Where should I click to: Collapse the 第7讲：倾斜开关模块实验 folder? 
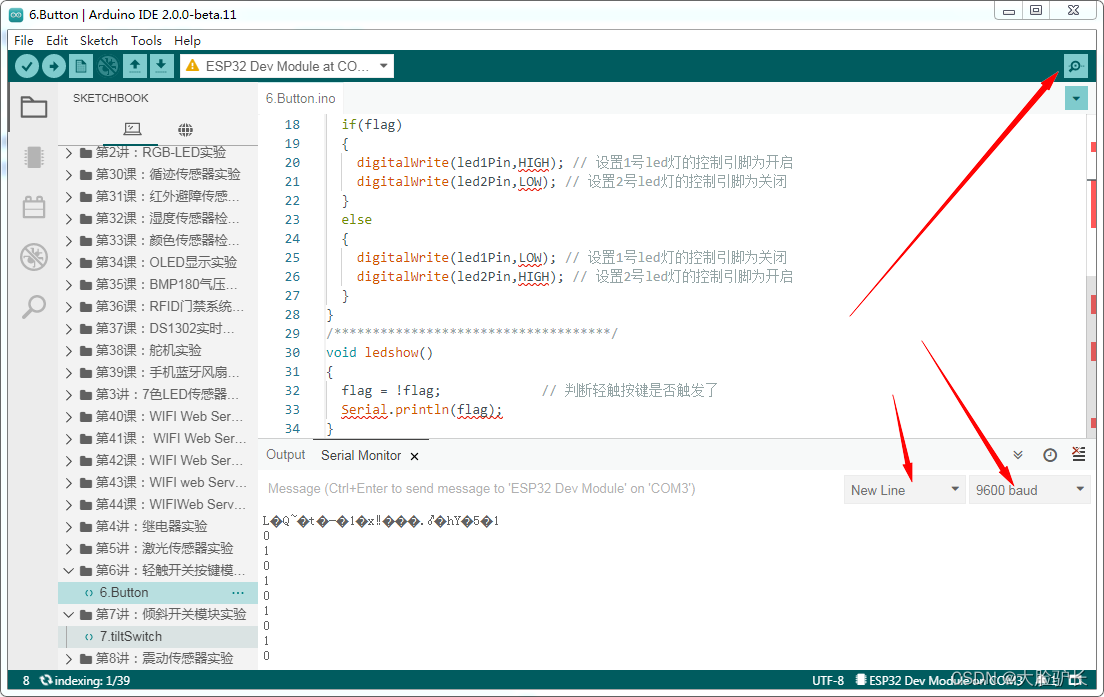[68, 615]
